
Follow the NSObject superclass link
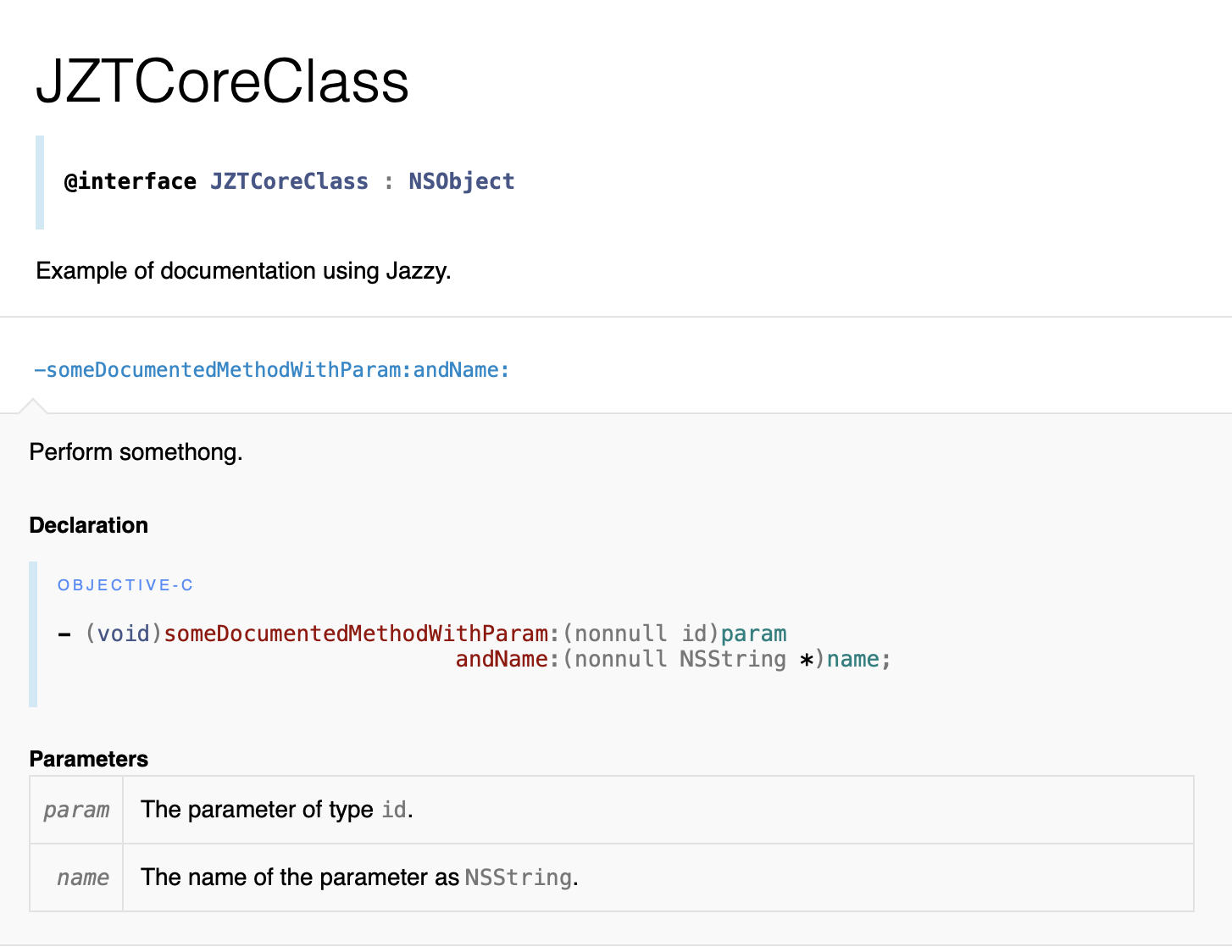coord(462,180)
